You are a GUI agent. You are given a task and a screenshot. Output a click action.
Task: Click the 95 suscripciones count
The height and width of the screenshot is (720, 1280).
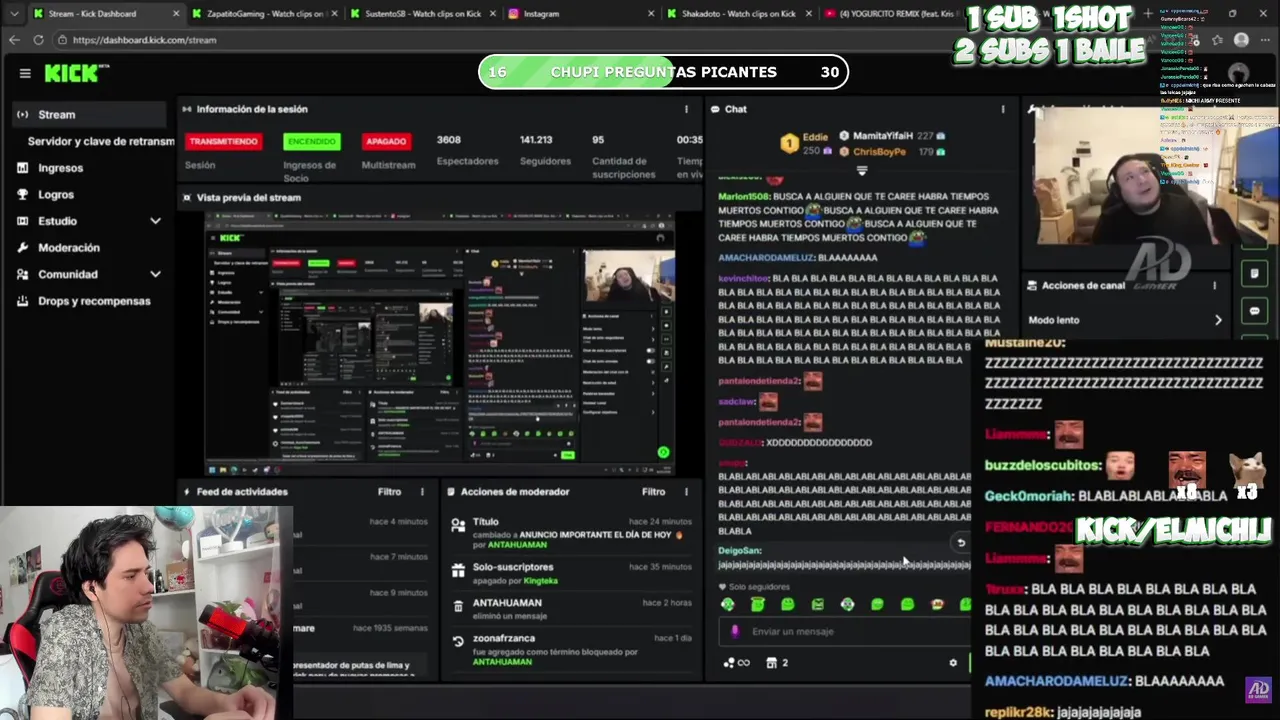point(598,140)
